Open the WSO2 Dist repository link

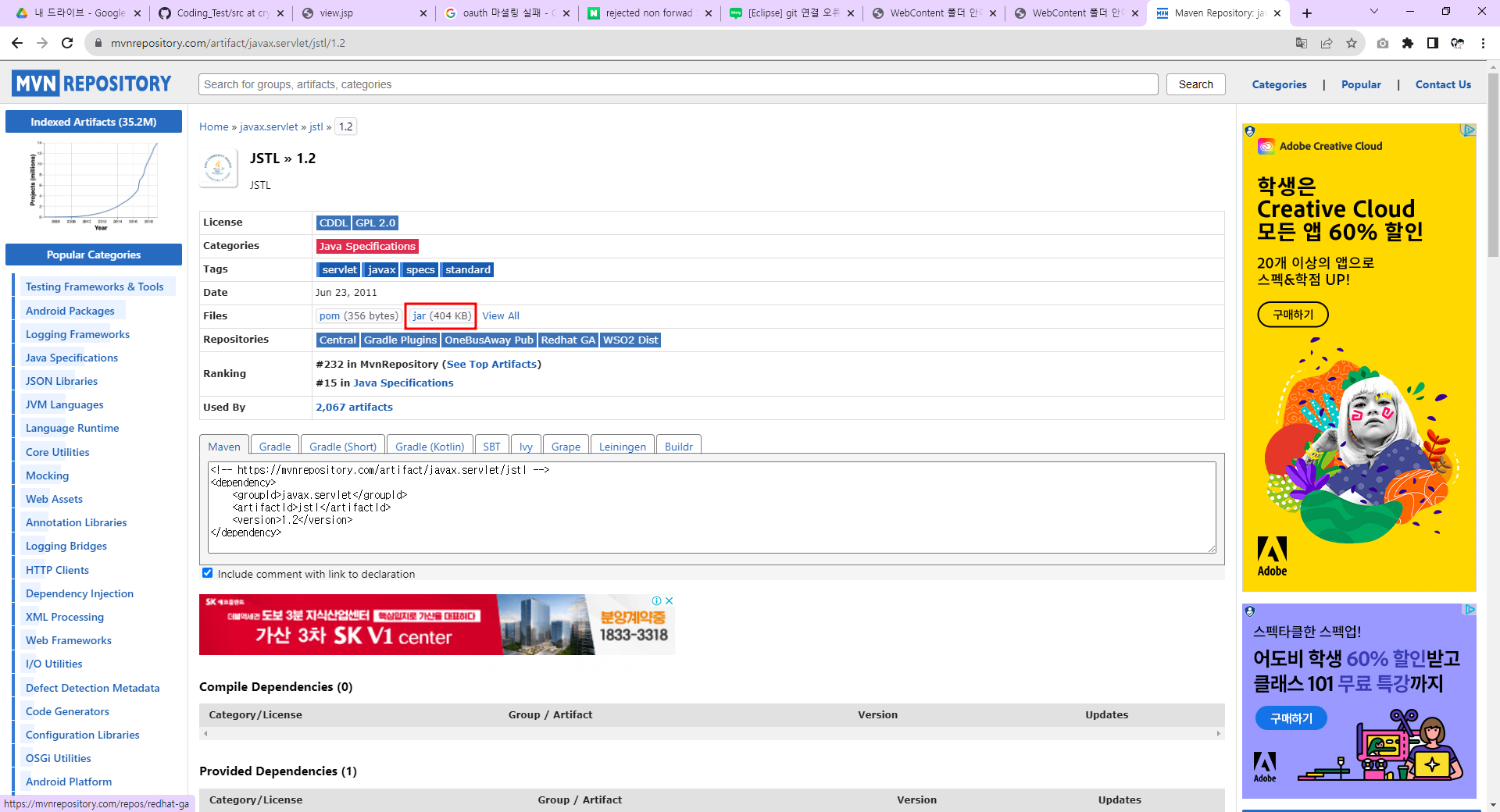(630, 340)
